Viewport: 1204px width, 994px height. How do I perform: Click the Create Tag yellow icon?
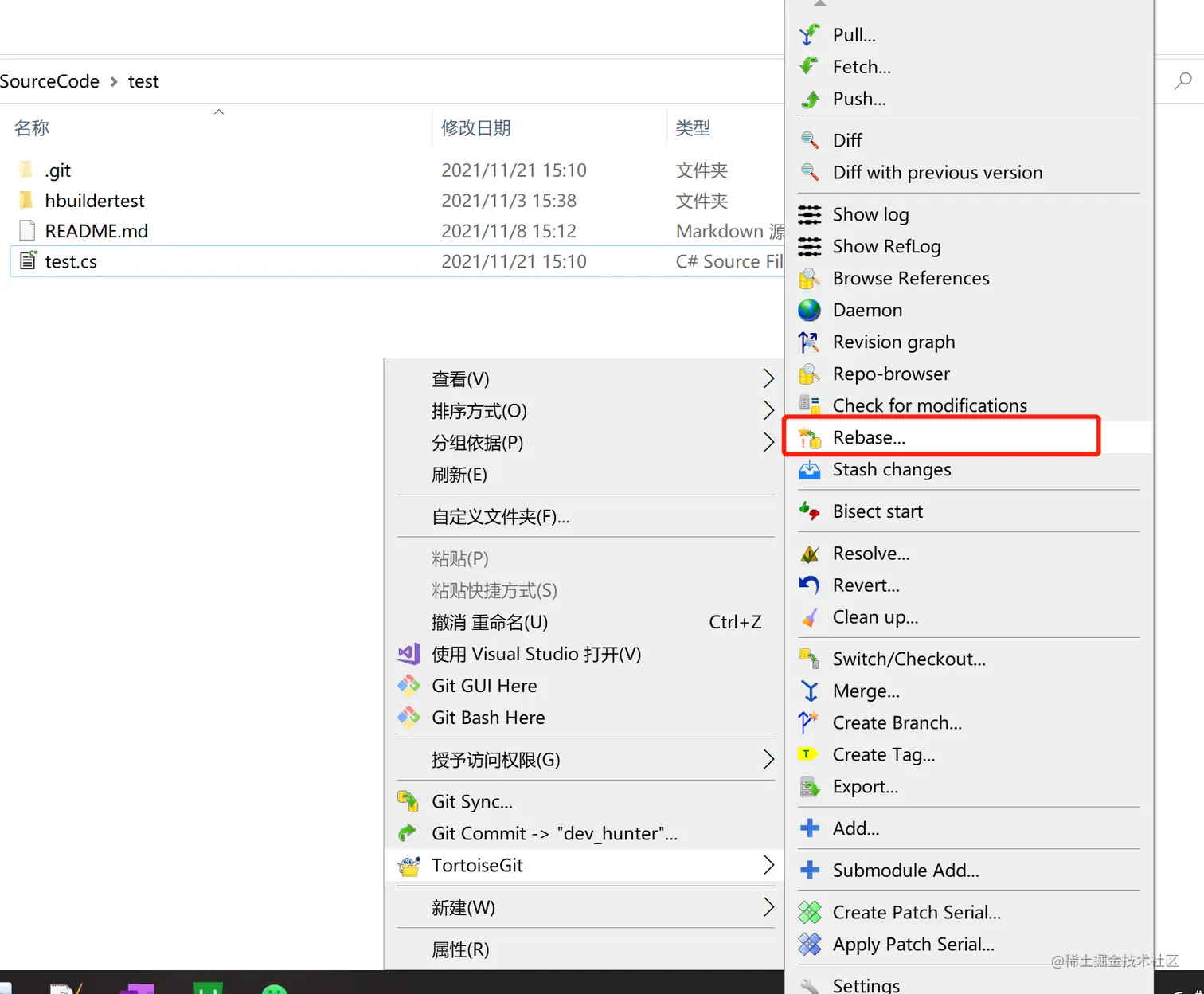click(x=810, y=754)
